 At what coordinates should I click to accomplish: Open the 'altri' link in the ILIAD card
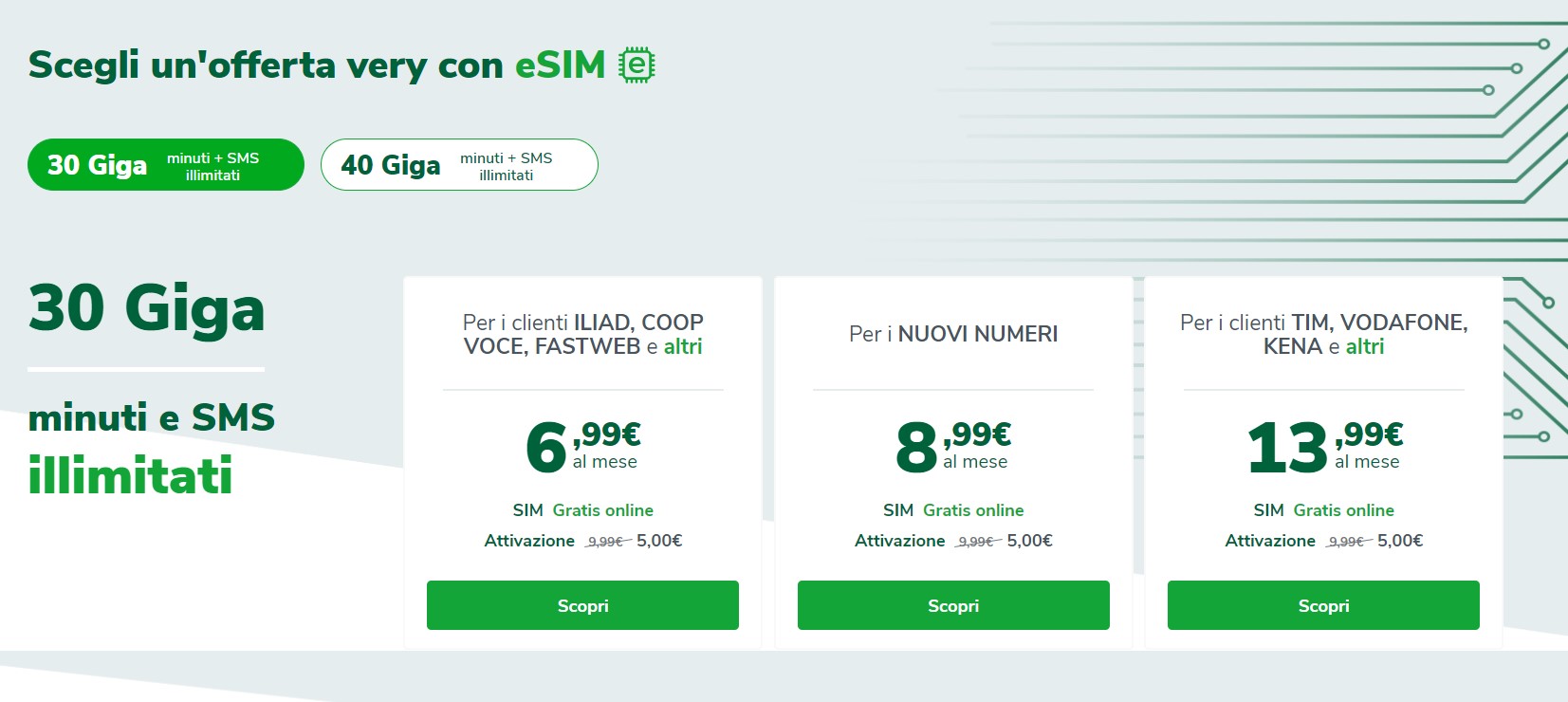(x=683, y=347)
